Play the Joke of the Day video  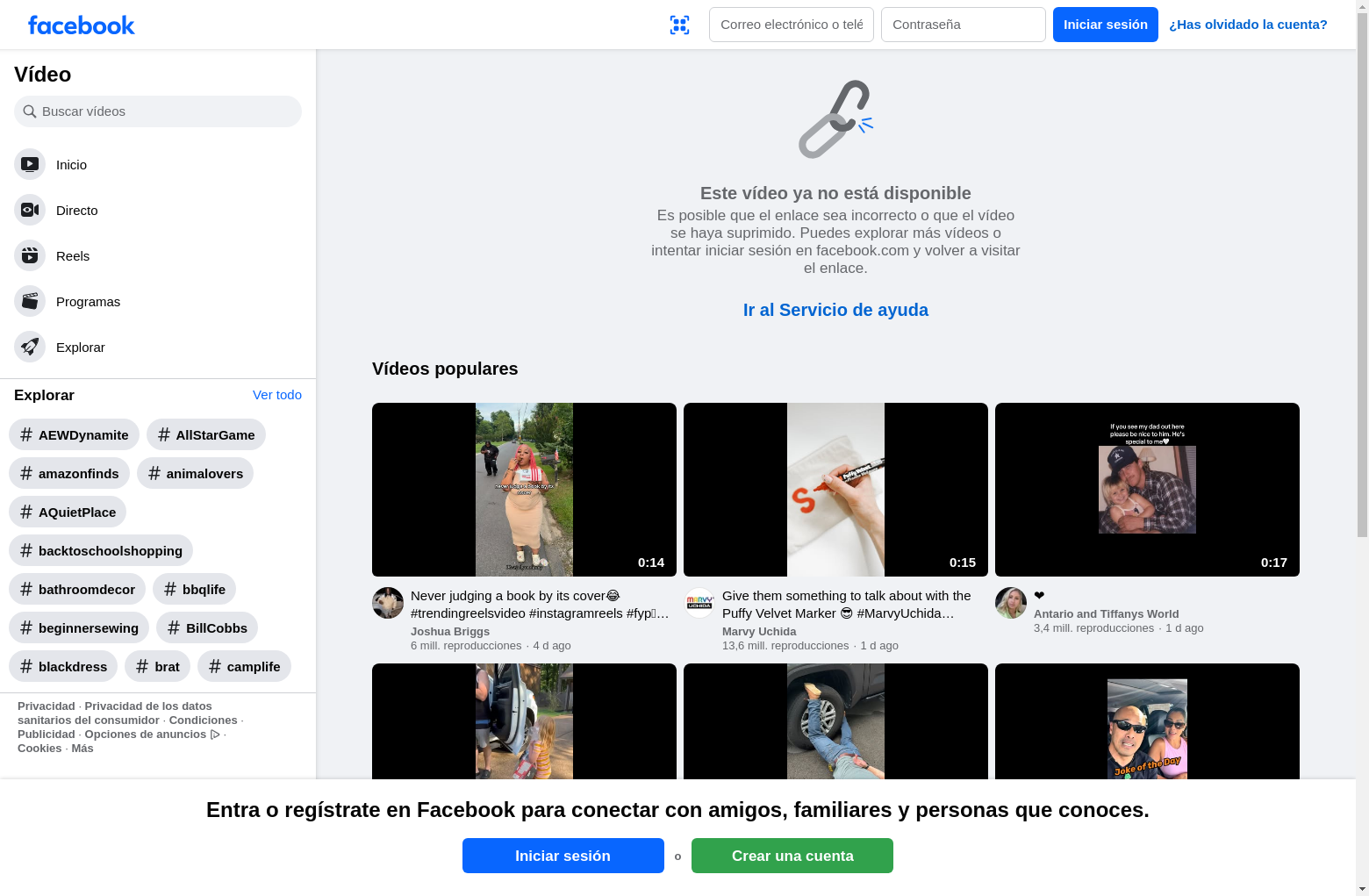[1147, 721]
